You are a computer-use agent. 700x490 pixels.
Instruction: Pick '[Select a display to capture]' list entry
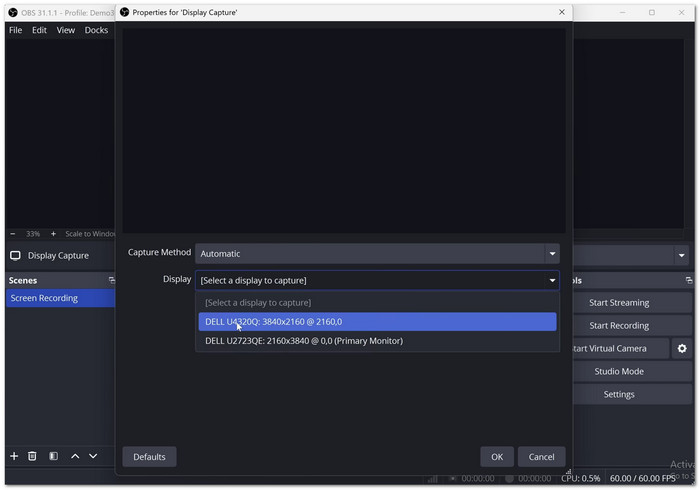click(x=377, y=303)
